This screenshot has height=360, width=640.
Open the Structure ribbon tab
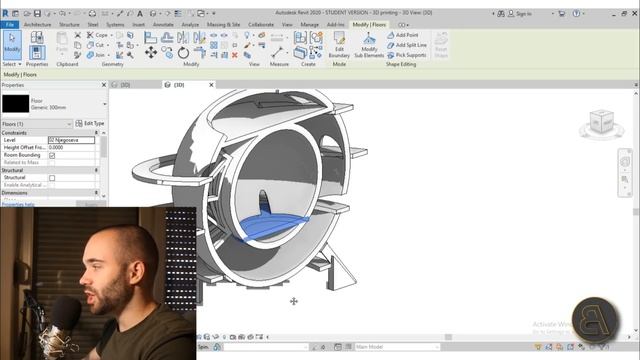[x=69, y=25]
